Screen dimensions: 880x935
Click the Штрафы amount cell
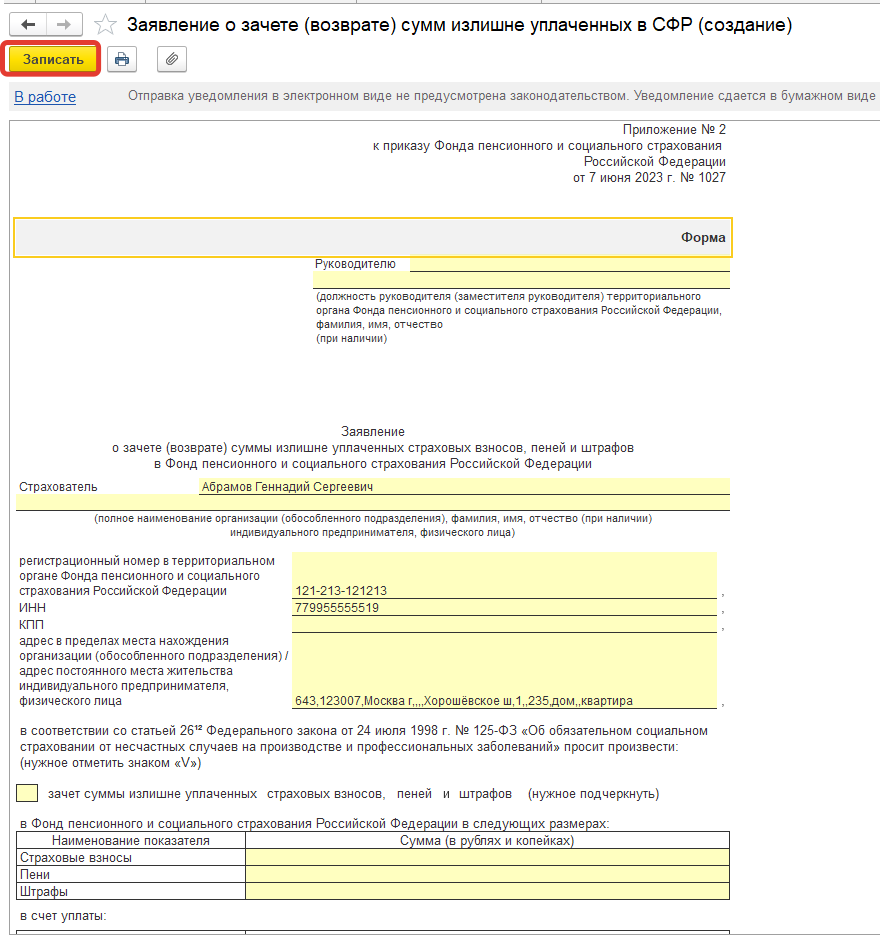[x=487, y=892]
